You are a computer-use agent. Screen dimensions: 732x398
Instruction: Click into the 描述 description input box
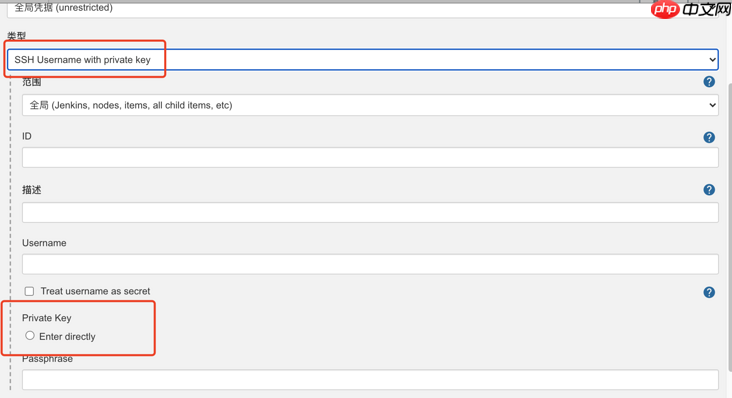click(370, 212)
